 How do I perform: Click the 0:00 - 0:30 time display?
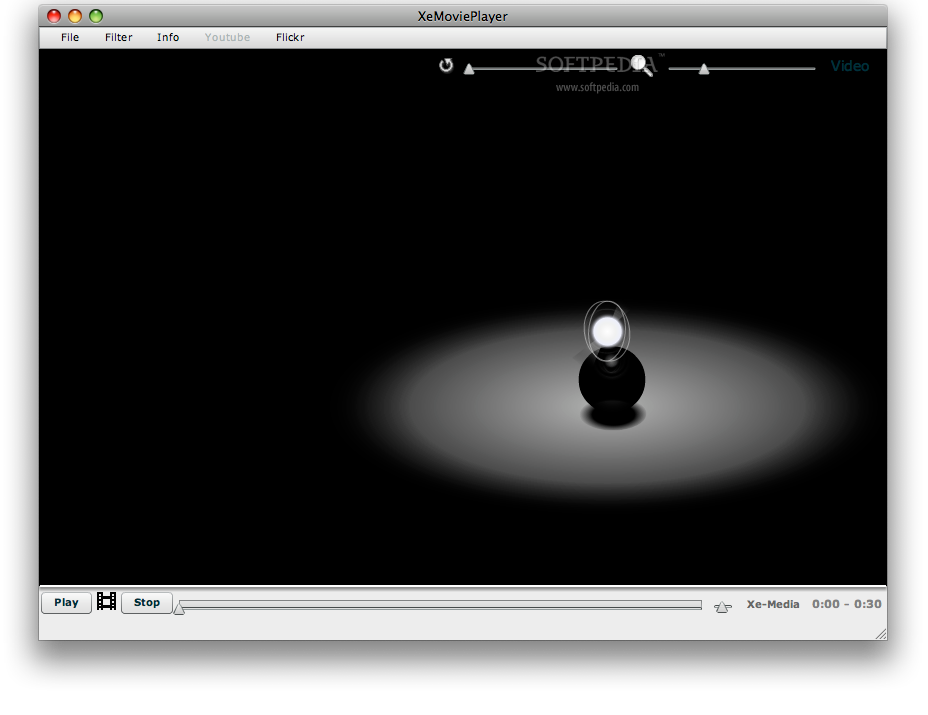(x=847, y=604)
